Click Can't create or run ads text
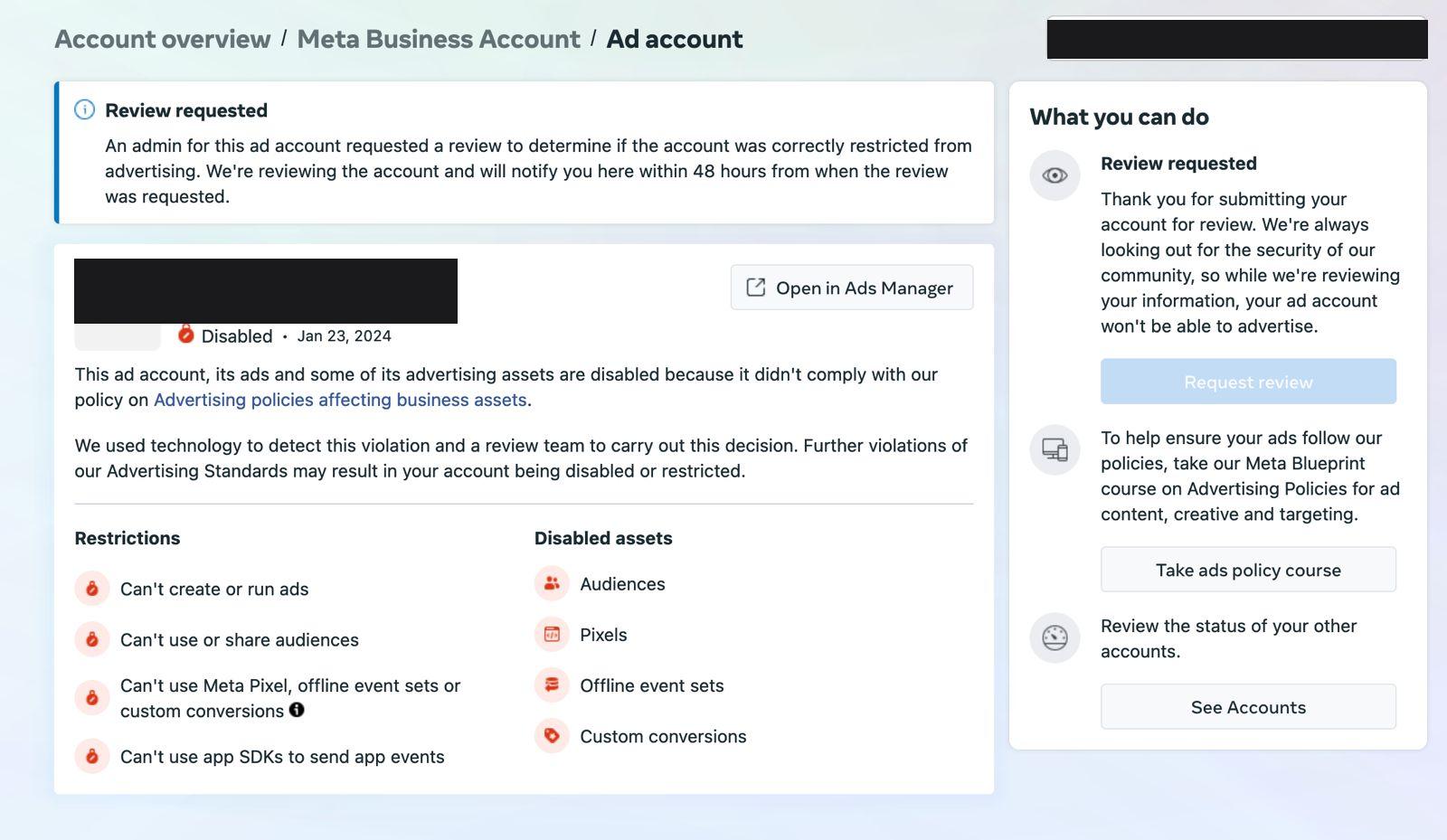The image size is (1447, 840). point(214,589)
